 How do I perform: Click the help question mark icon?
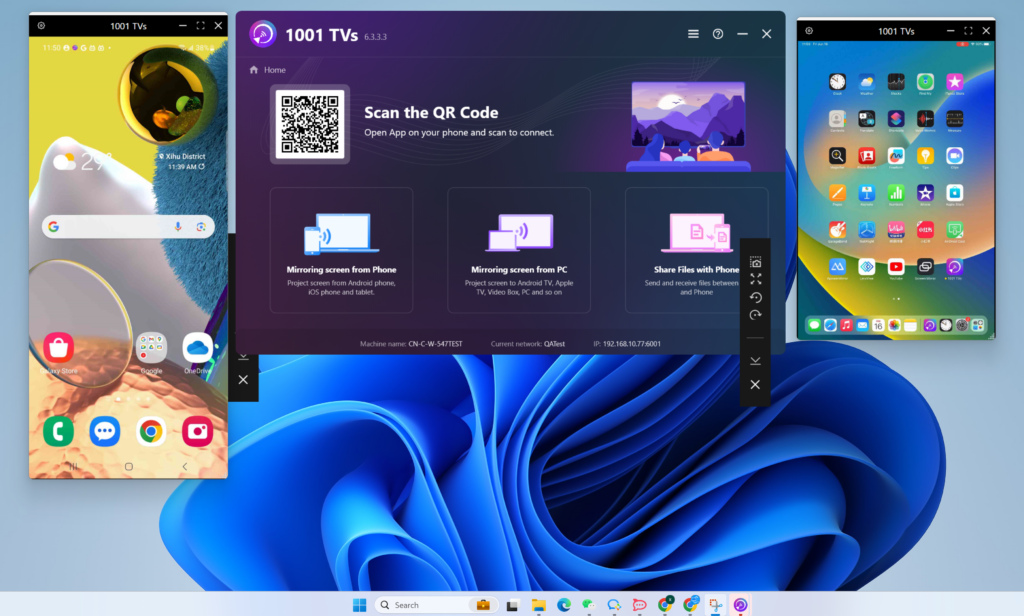718,34
